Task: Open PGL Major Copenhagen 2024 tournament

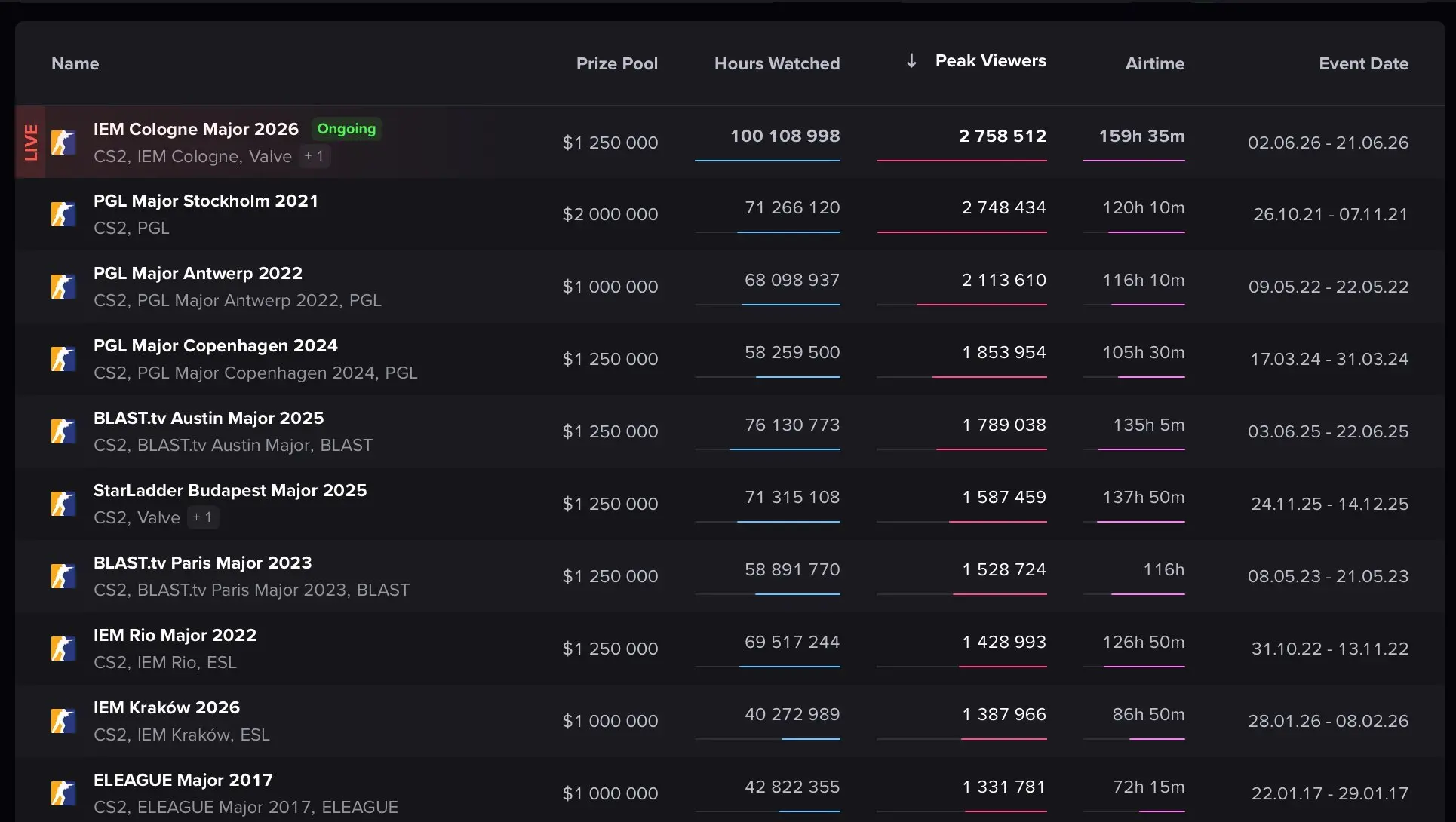Action: (216, 345)
